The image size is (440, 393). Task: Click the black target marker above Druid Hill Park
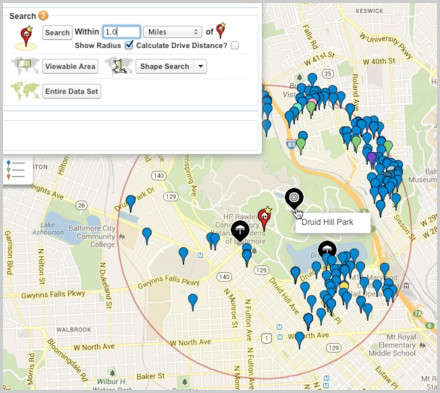click(294, 198)
